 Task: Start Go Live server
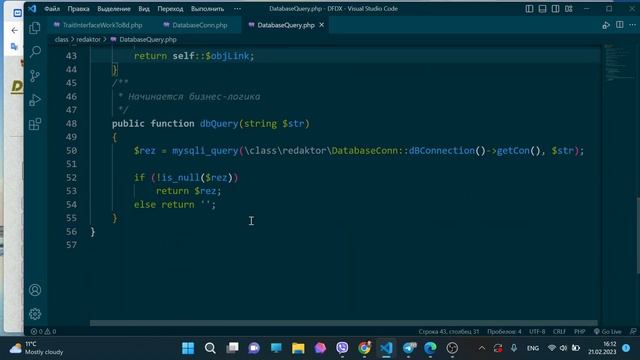pos(607,331)
